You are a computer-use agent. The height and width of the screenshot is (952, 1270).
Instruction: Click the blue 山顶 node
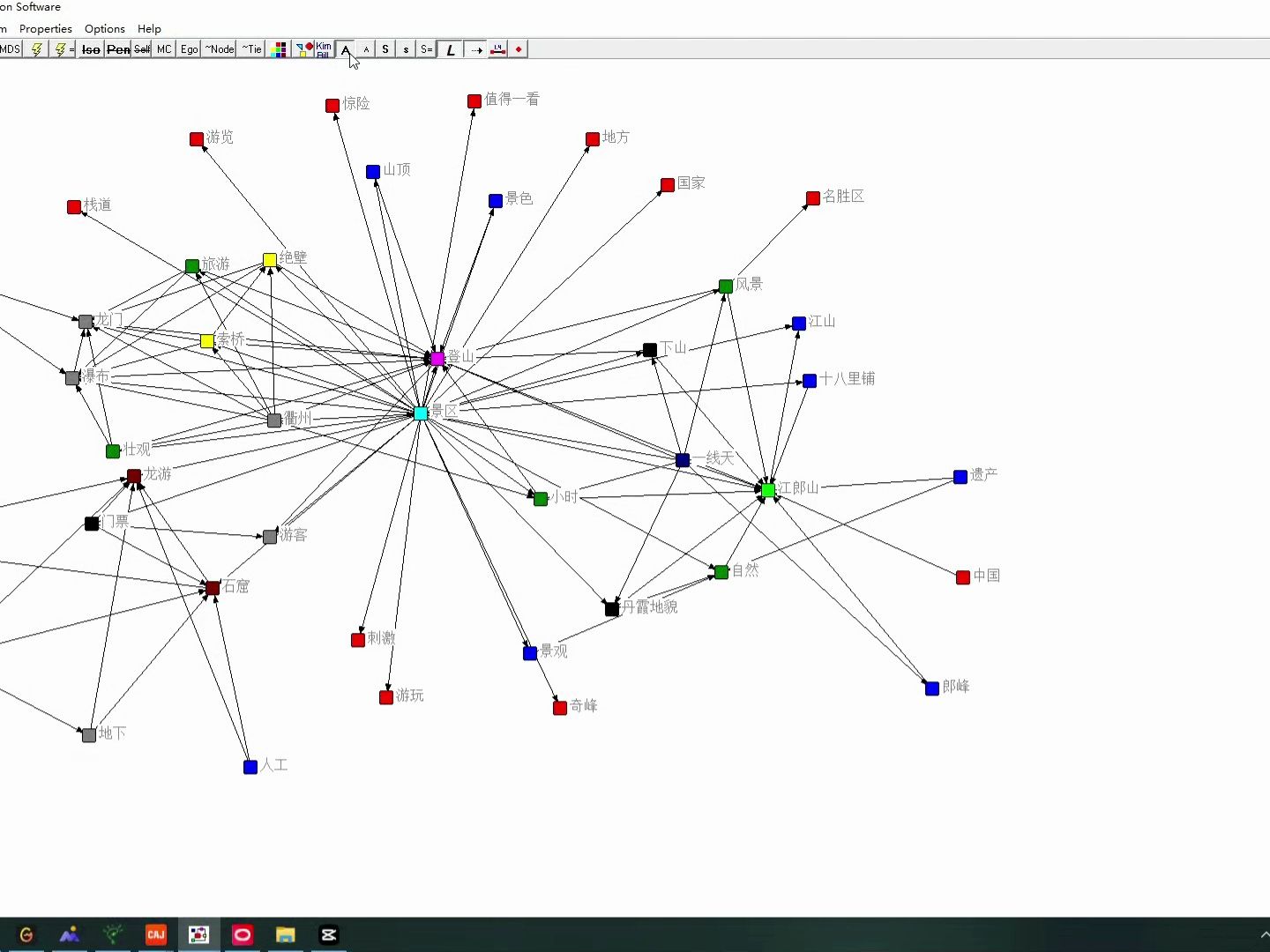pos(373,172)
